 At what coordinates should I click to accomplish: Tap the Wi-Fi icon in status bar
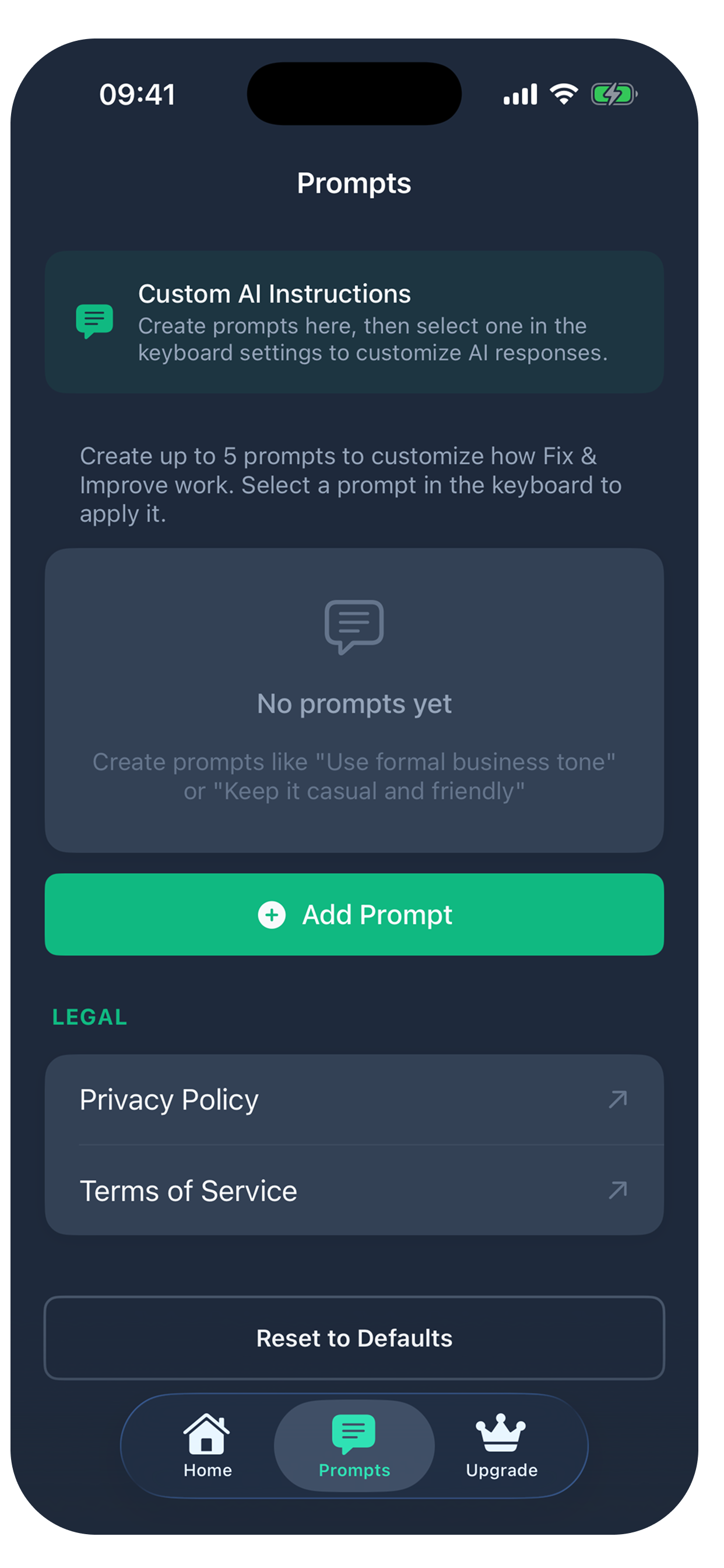click(564, 94)
